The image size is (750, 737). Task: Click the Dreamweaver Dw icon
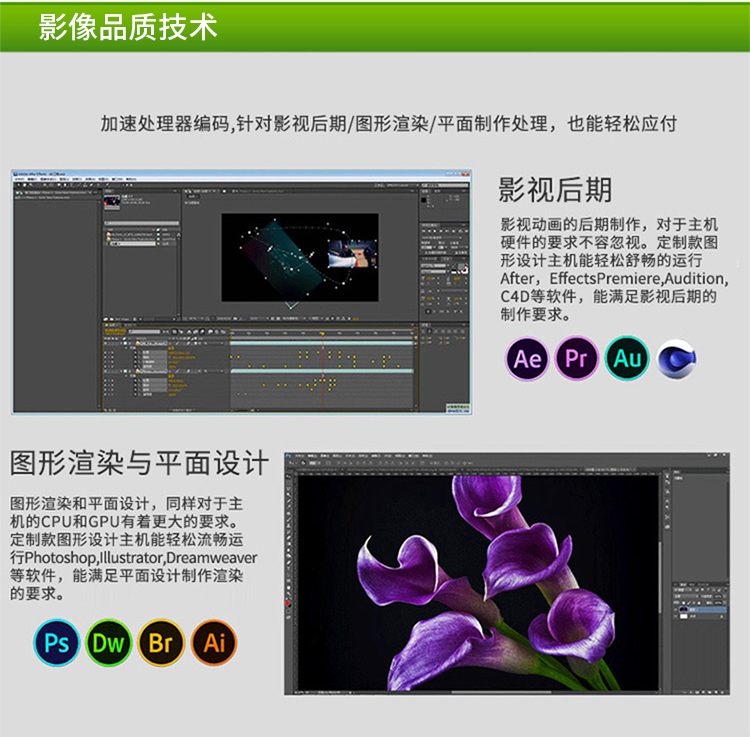click(x=109, y=643)
